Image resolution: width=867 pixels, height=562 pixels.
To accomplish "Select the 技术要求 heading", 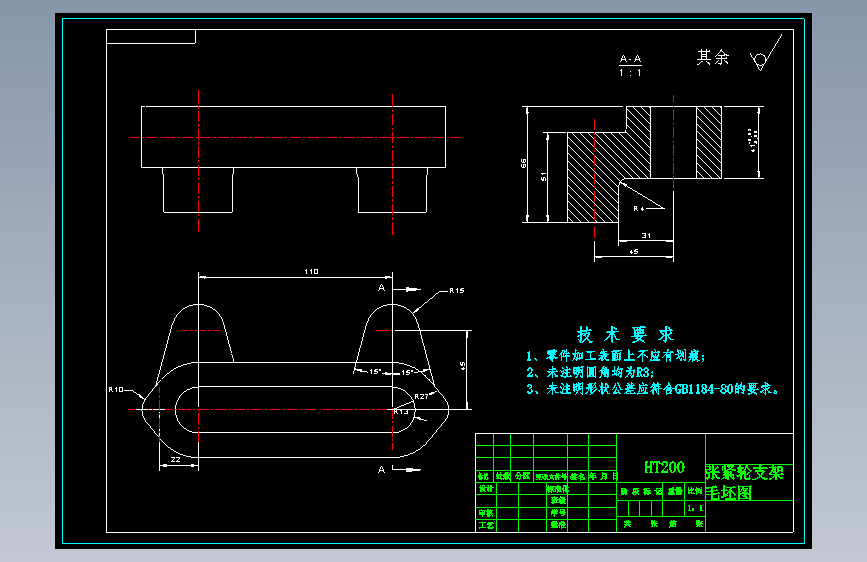I will (625, 335).
